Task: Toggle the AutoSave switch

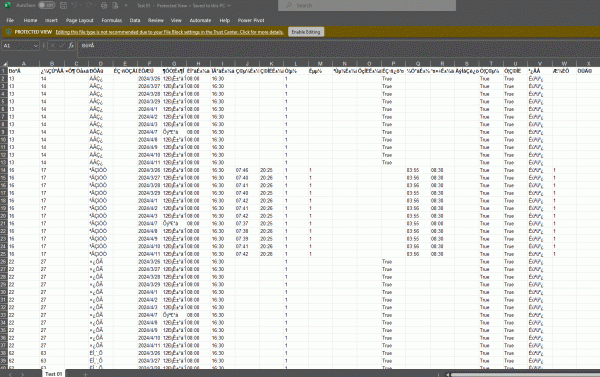Action: point(46,5)
